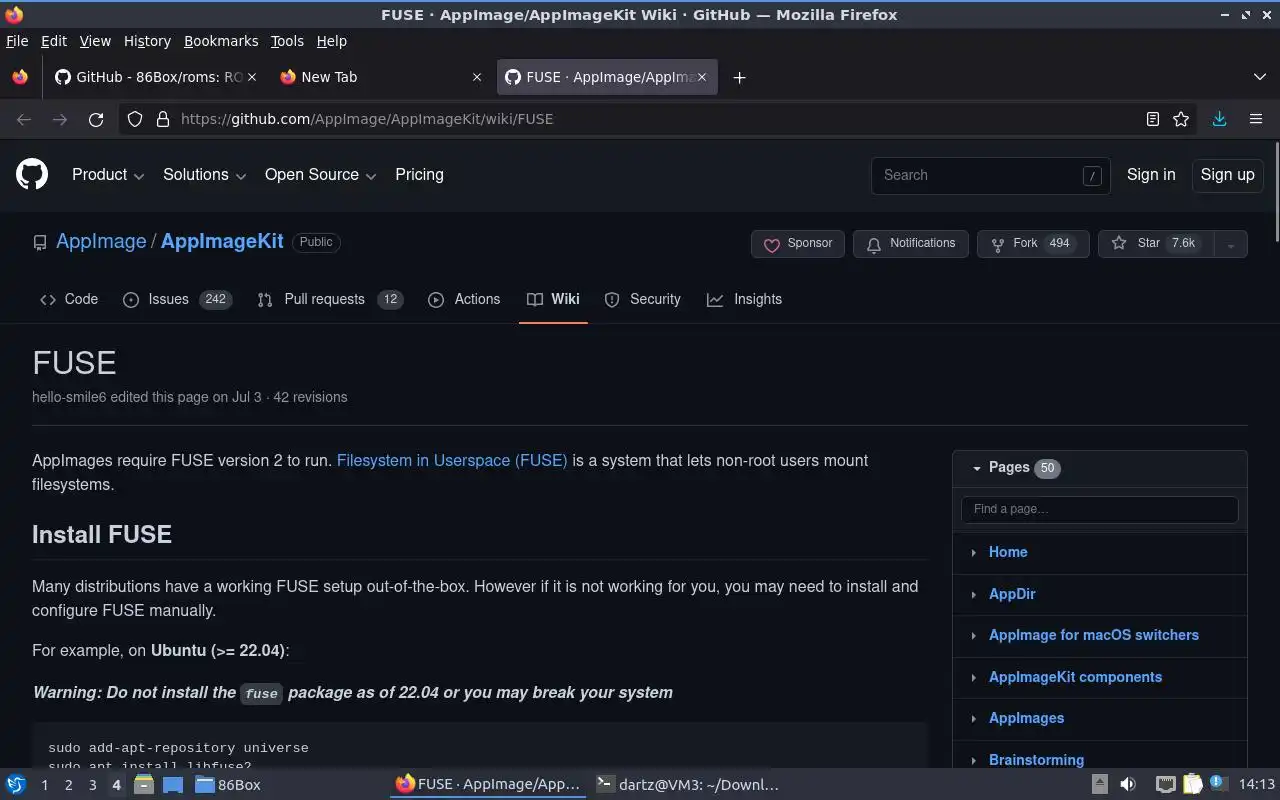Expand the Home page entry arrow
1280x800 pixels.
(x=973, y=552)
